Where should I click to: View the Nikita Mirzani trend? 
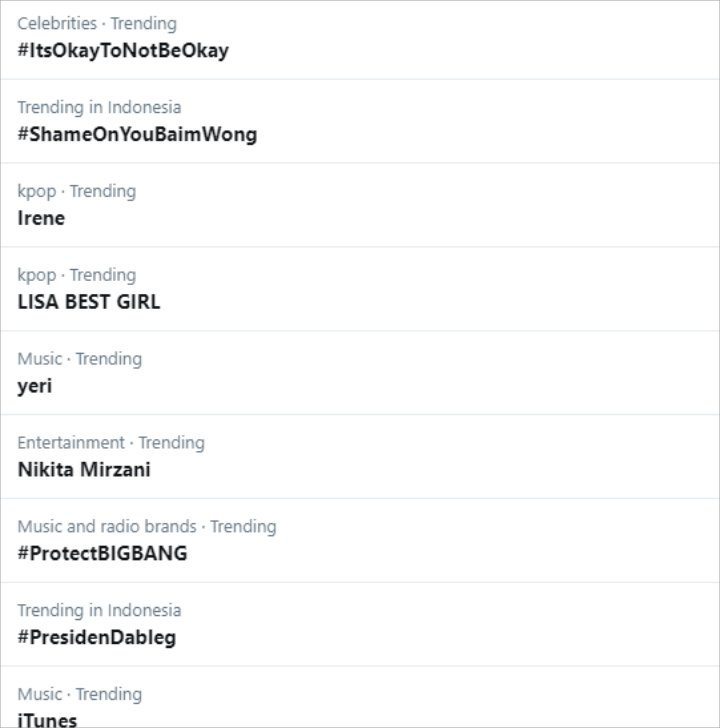84,469
